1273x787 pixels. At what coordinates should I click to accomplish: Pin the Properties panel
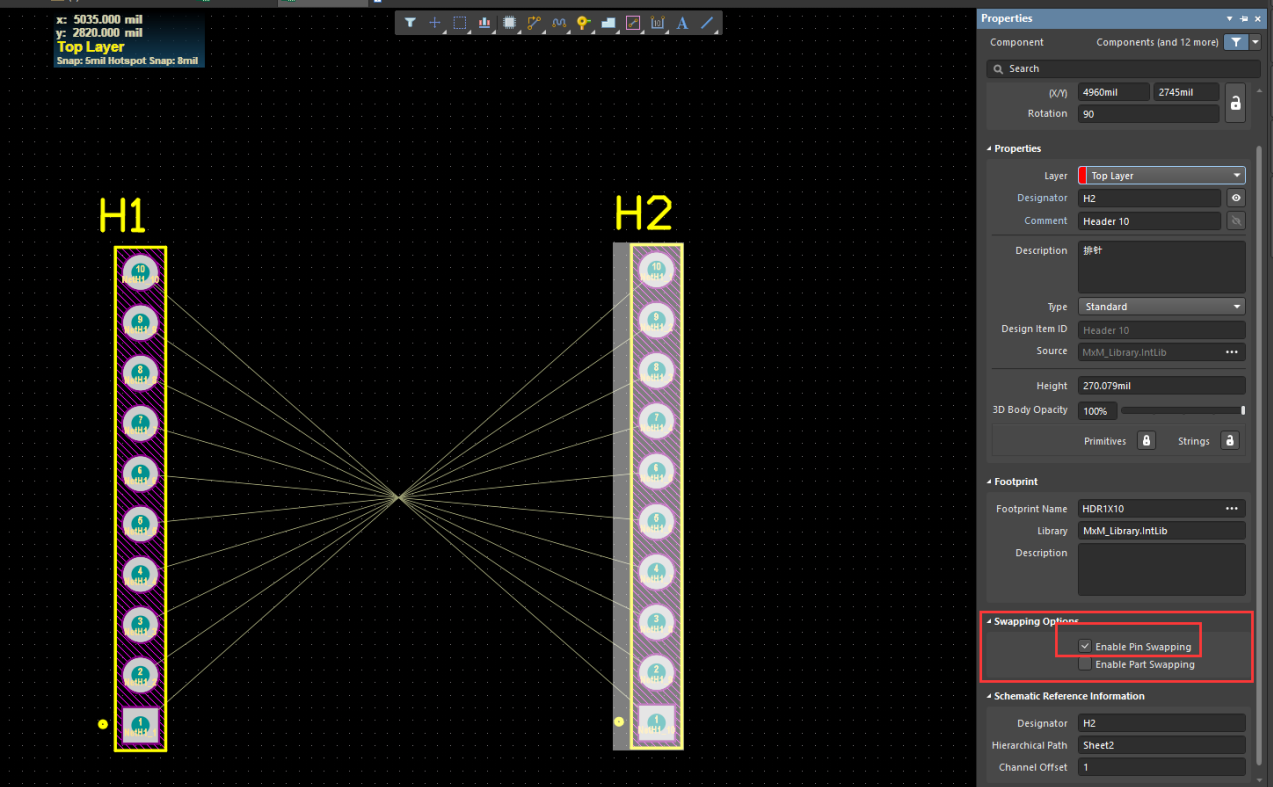(x=1244, y=18)
